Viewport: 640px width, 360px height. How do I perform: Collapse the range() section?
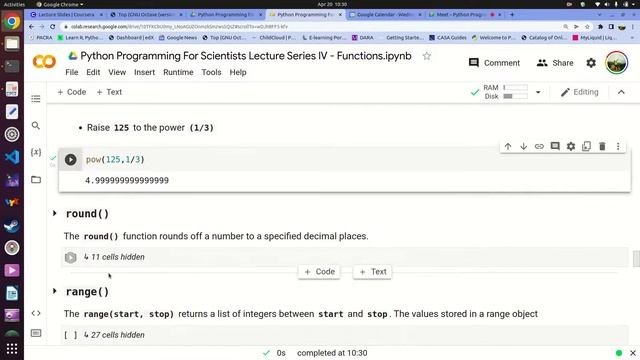point(55,291)
